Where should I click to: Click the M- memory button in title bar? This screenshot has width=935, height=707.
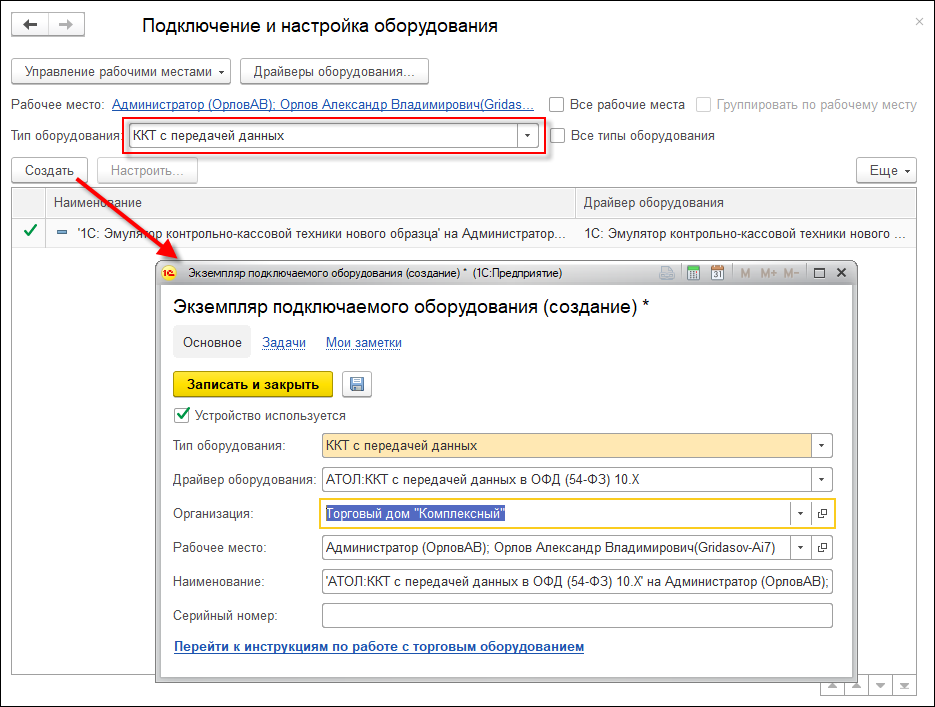tap(791, 273)
